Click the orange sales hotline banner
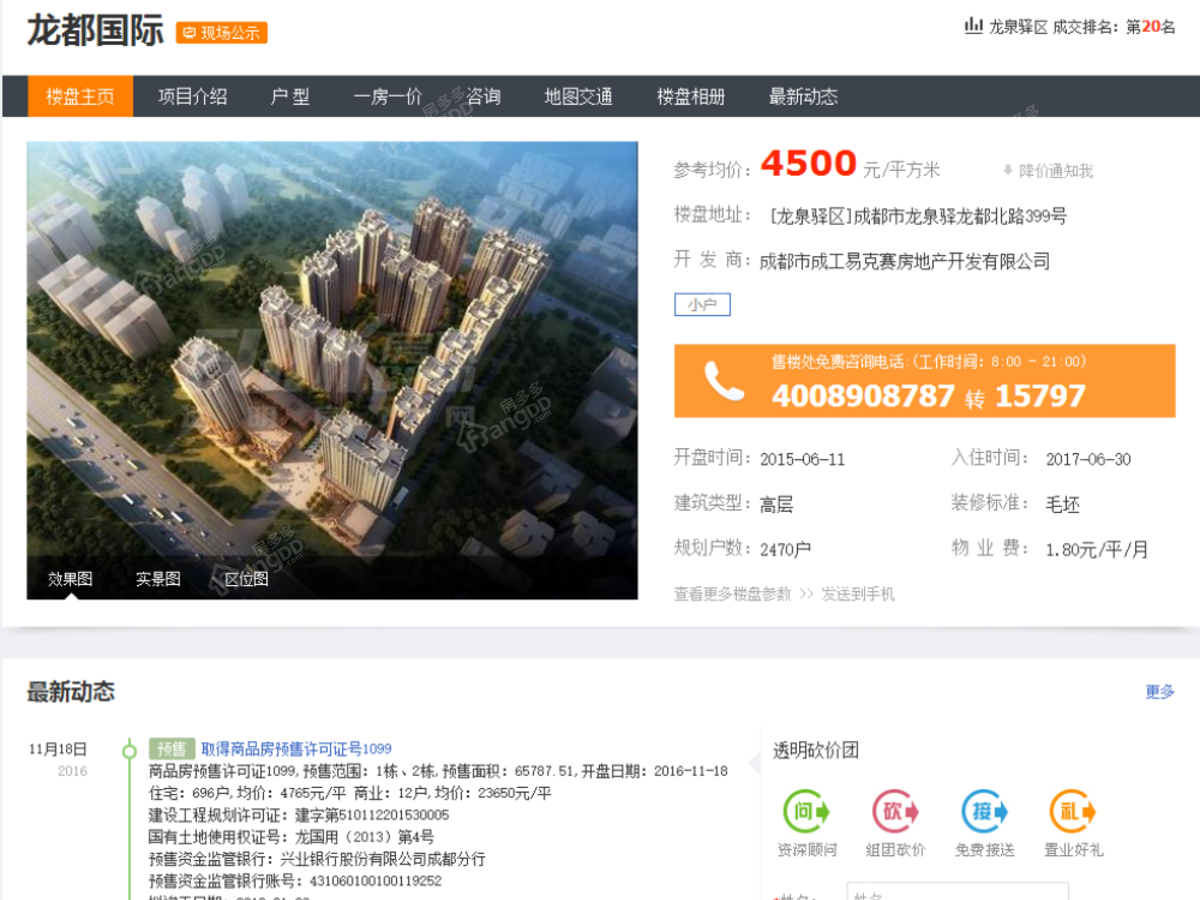This screenshot has width=1200, height=900. (x=925, y=381)
